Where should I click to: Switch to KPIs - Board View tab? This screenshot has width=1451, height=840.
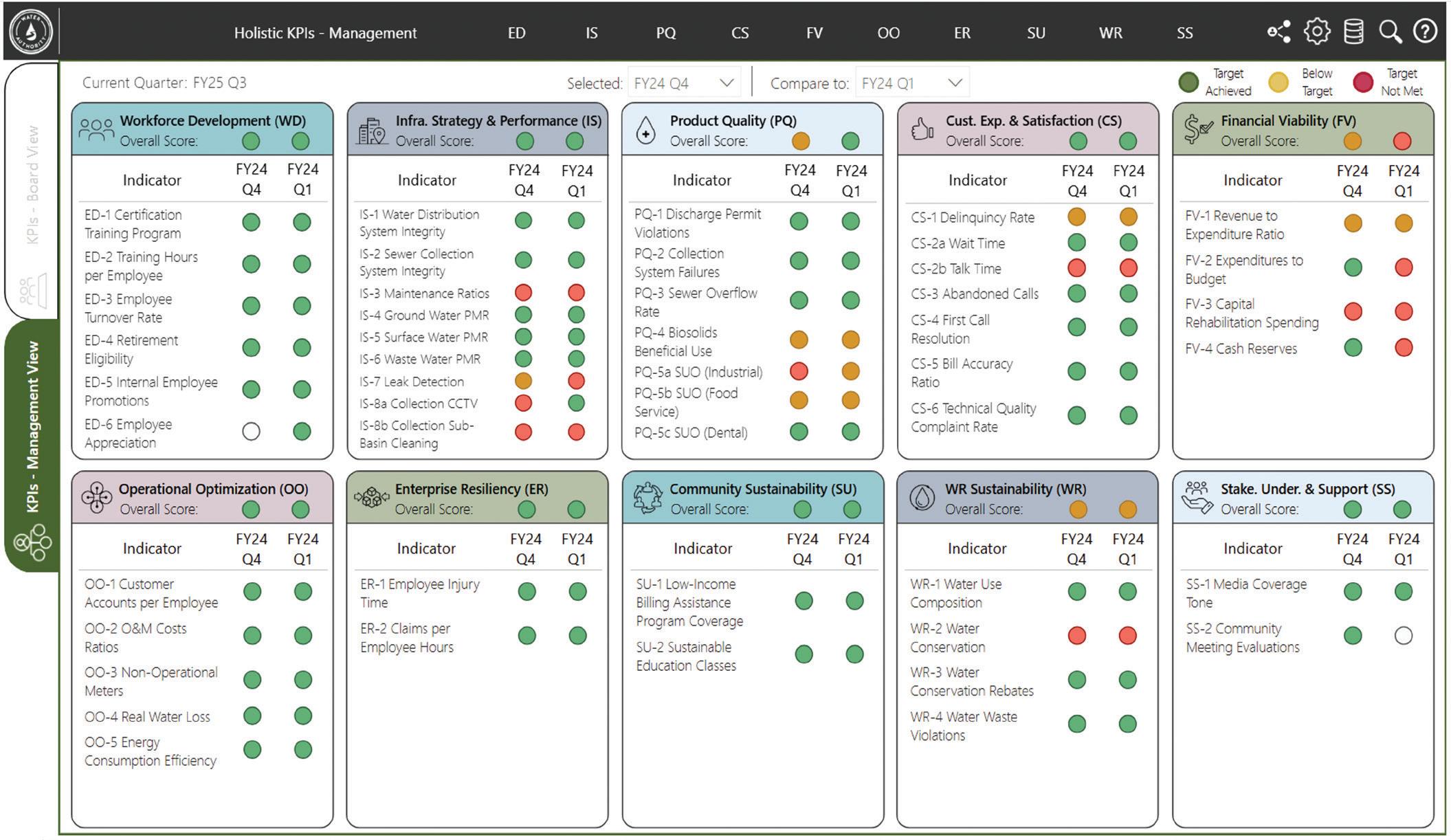(x=32, y=186)
